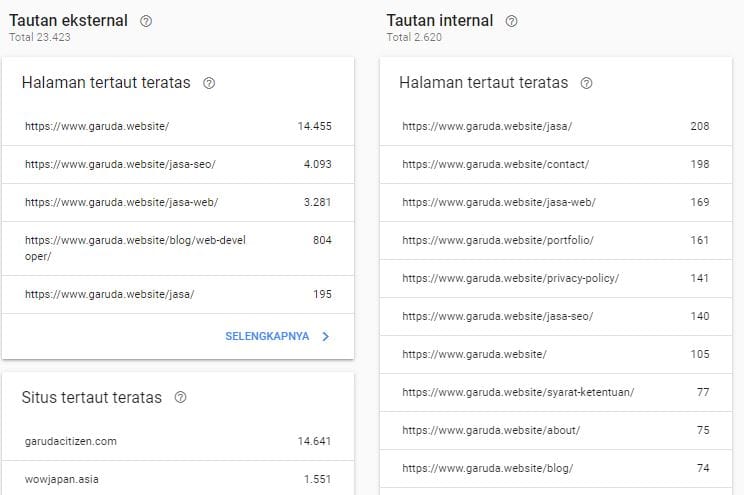The width and height of the screenshot is (744, 495).
Task: Open garudacitizen.com linking site row
Action: (178, 441)
